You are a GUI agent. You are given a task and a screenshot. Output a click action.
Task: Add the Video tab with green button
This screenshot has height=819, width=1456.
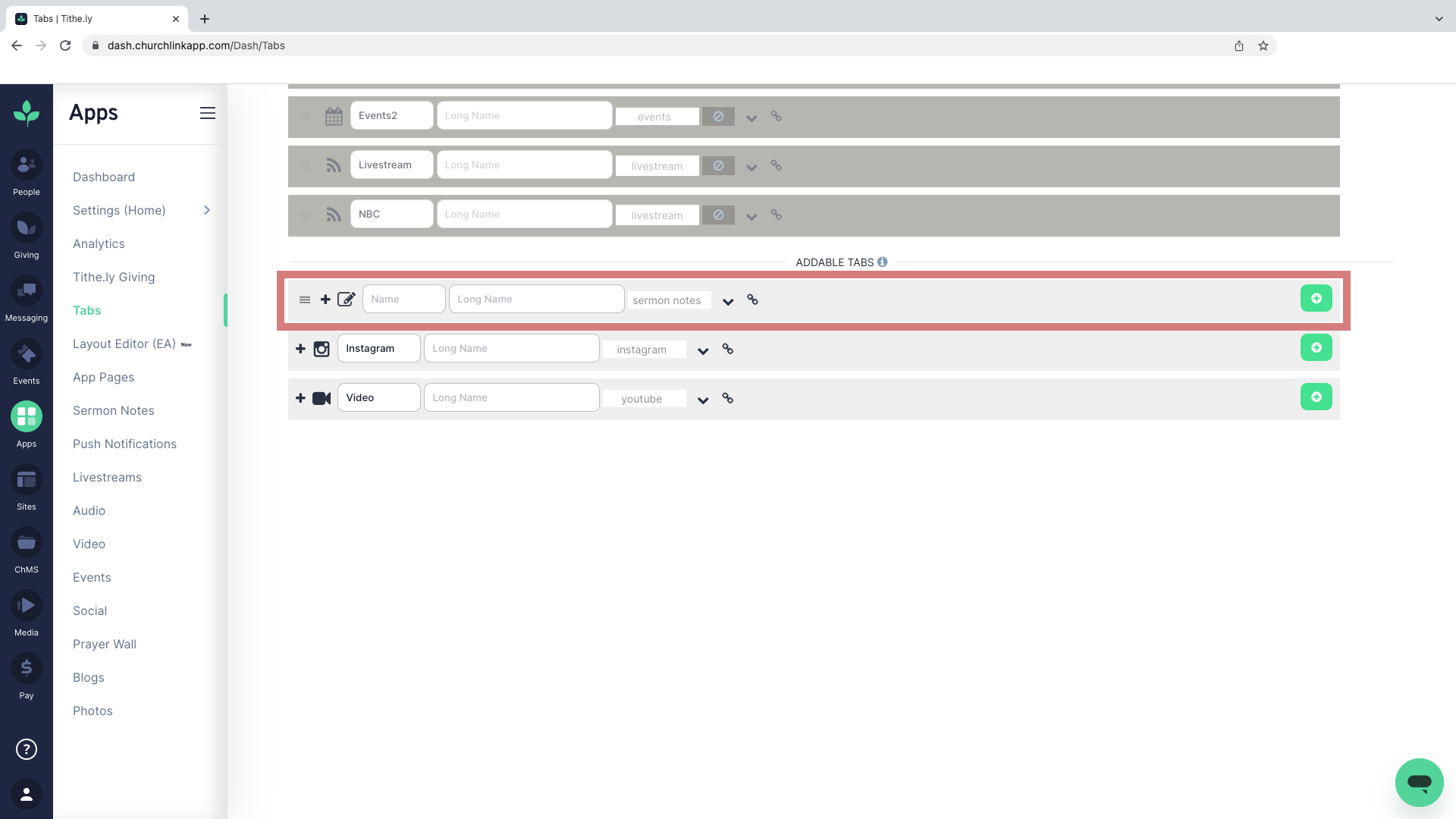[1316, 397]
